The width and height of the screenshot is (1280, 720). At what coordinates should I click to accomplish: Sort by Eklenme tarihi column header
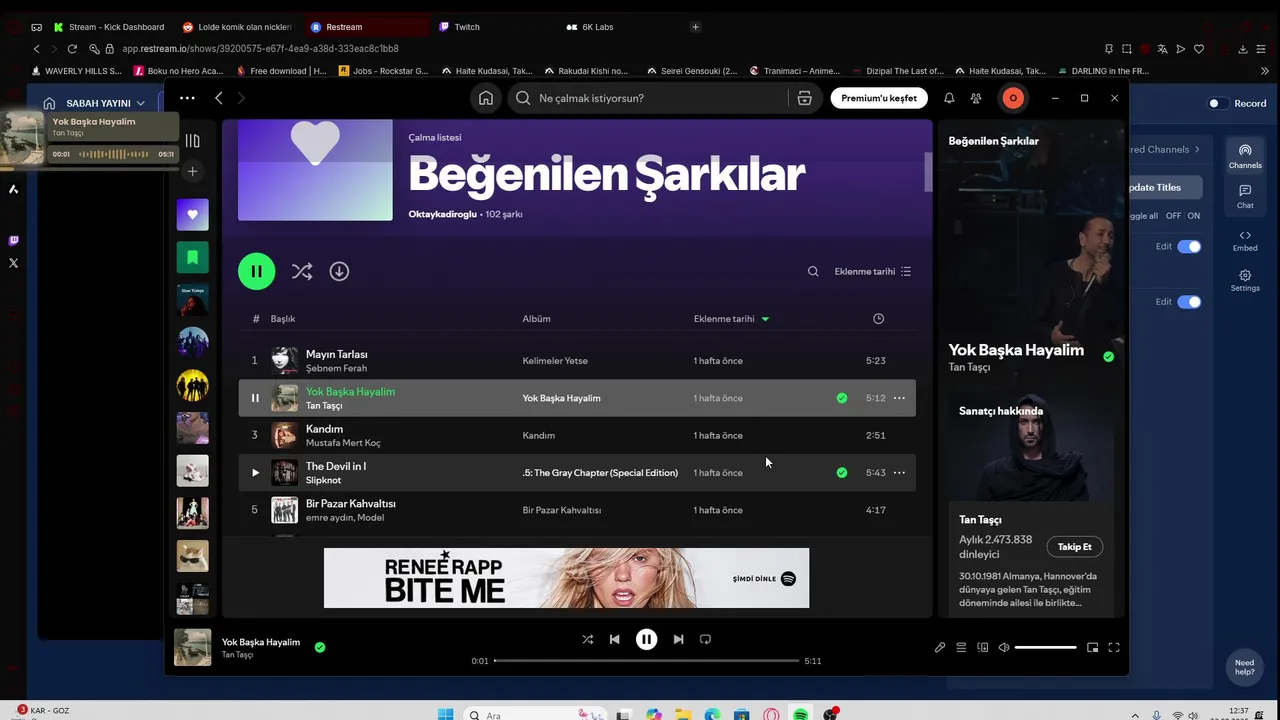pyautogui.click(x=731, y=319)
